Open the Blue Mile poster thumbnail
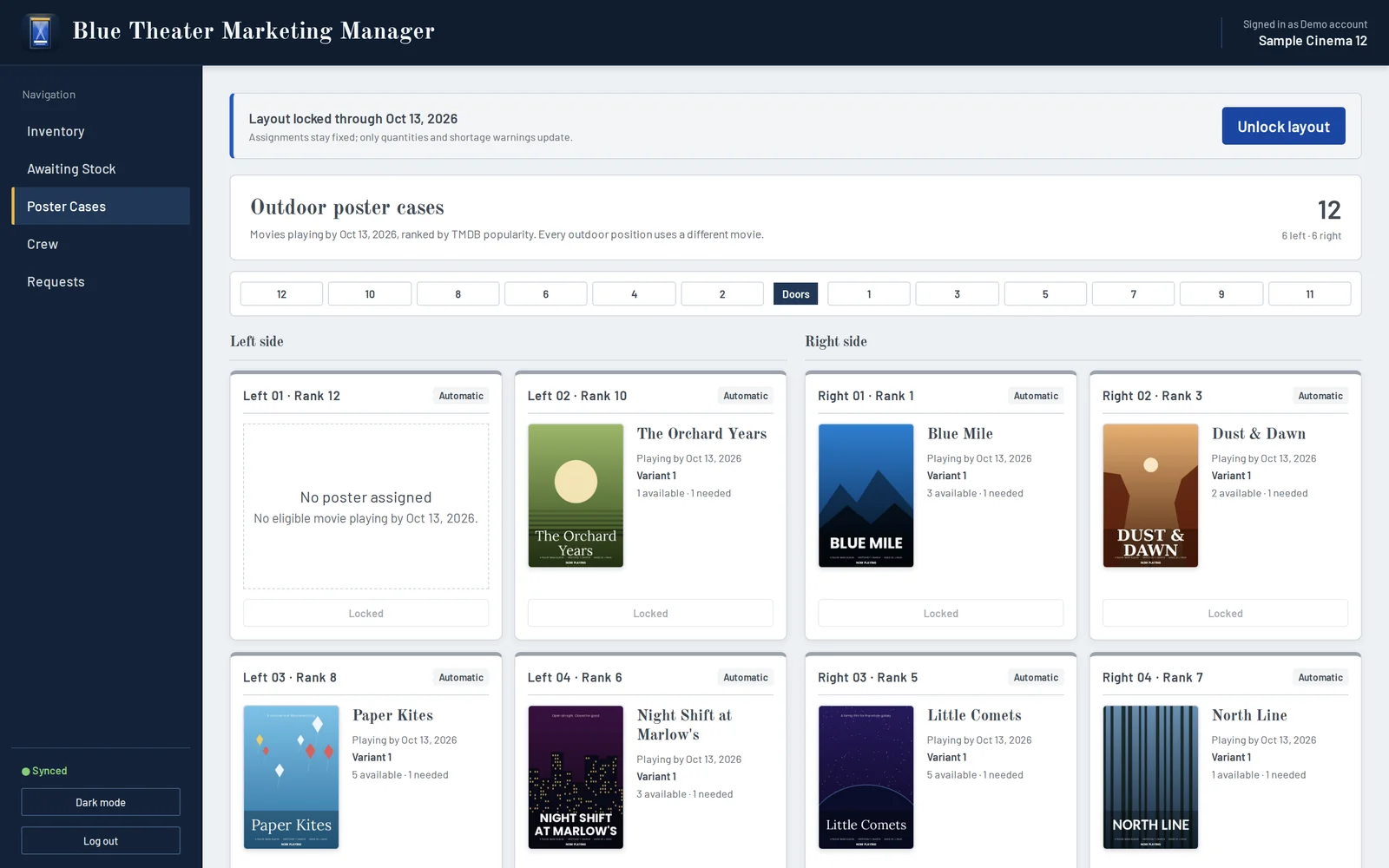The image size is (1389, 868). 866,496
